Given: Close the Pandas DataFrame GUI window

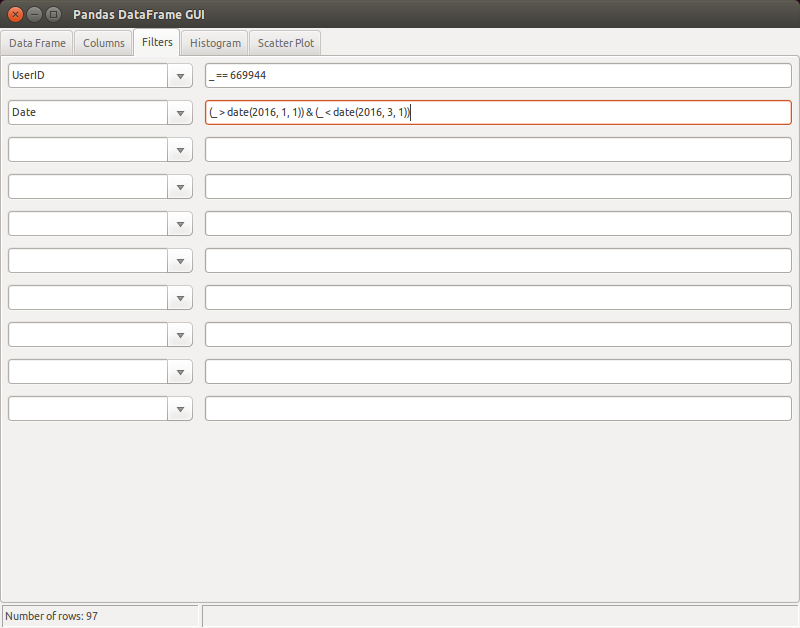Looking at the screenshot, I should coord(15,14).
